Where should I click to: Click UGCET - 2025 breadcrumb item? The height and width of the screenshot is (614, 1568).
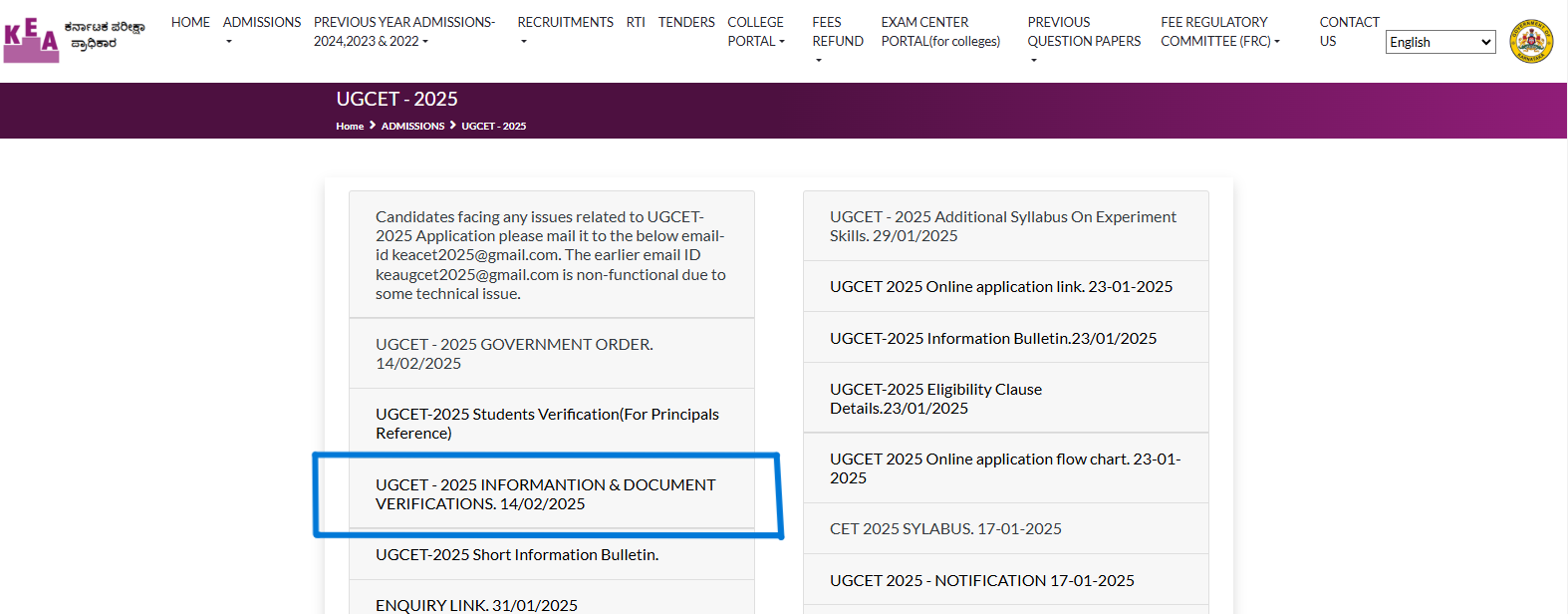pos(493,126)
